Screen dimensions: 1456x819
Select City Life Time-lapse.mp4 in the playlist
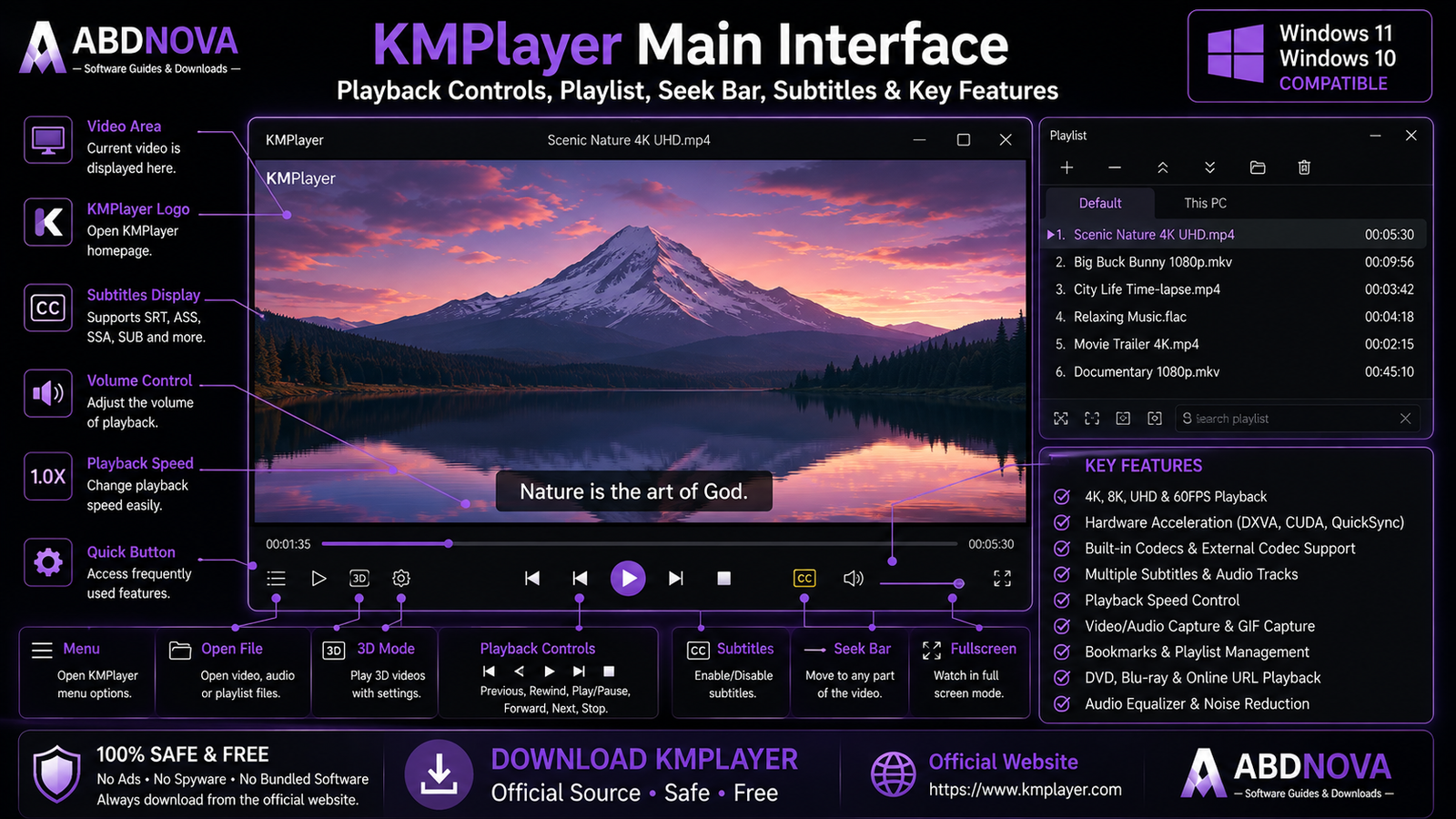tap(1234, 289)
